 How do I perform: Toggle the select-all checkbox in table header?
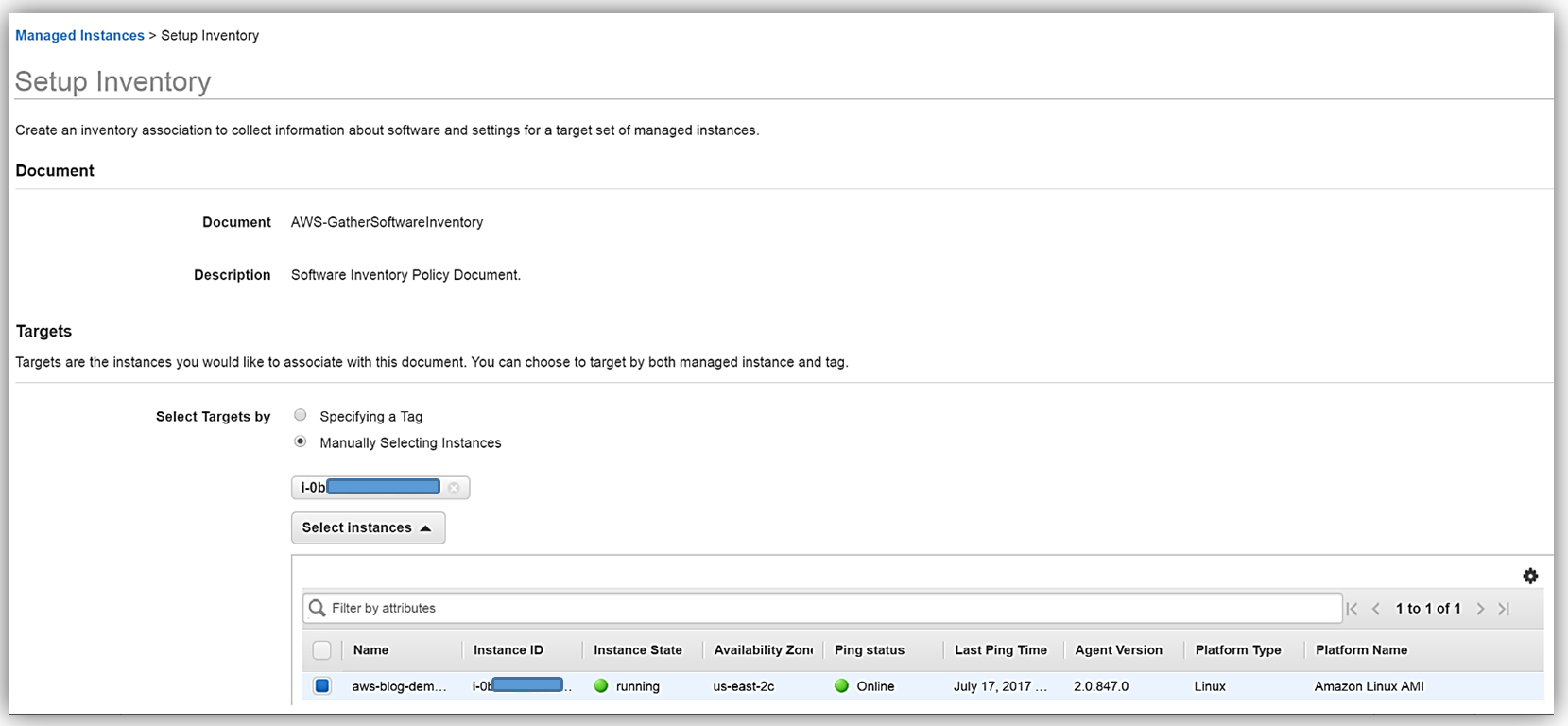tap(322, 650)
